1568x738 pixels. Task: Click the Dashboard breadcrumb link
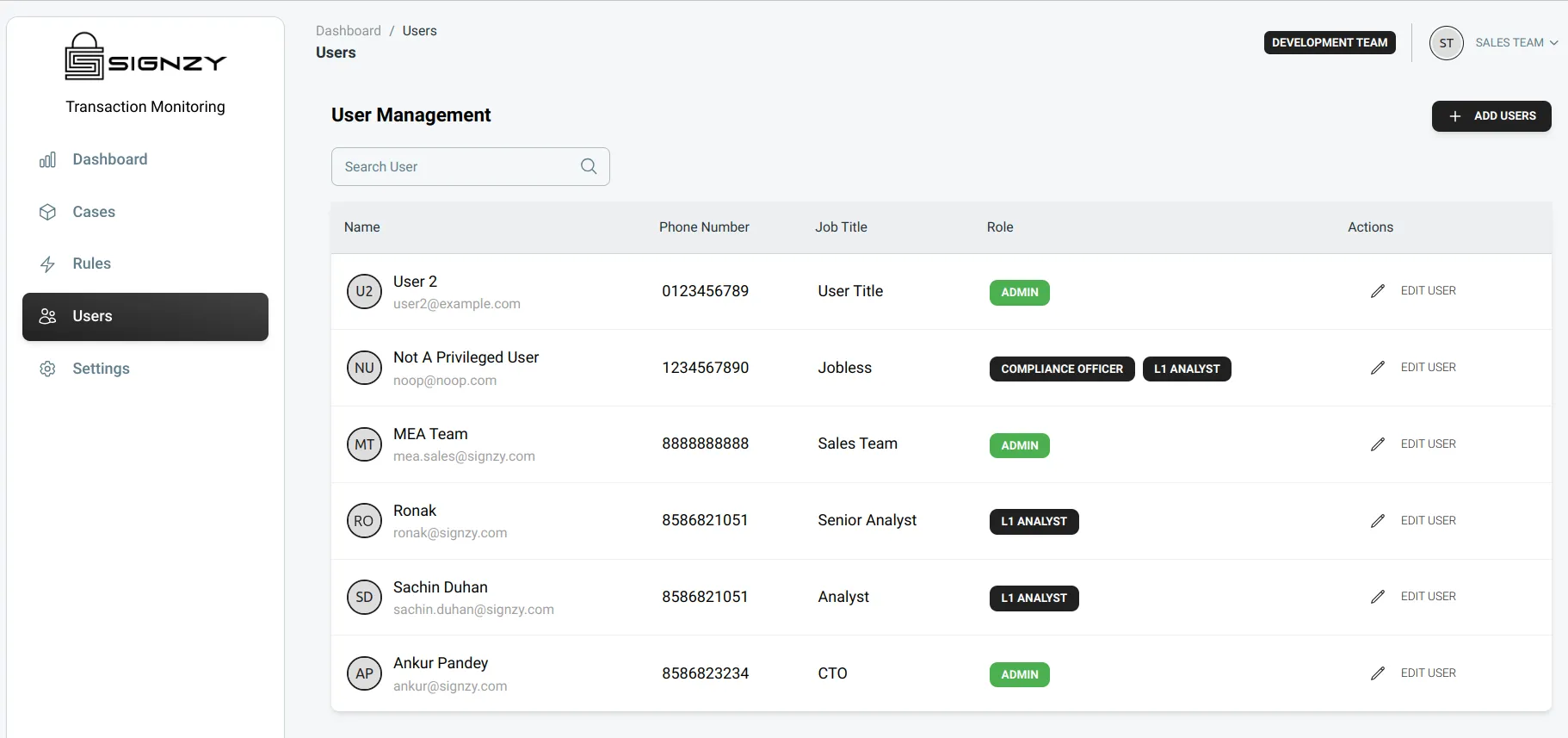(x=349, y=31)
